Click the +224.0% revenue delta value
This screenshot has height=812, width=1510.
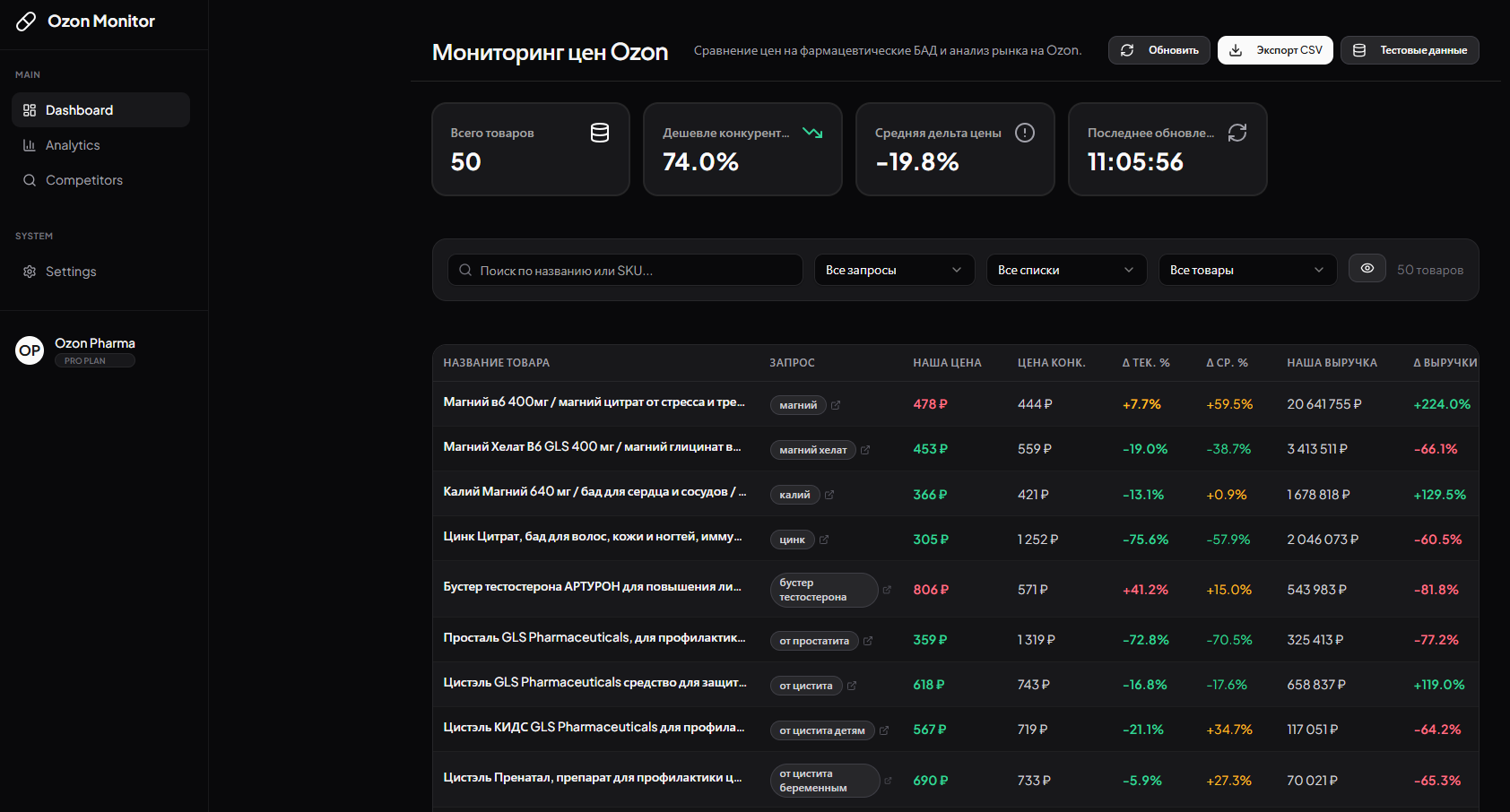pyautogui.click(x=1442, y=405)
